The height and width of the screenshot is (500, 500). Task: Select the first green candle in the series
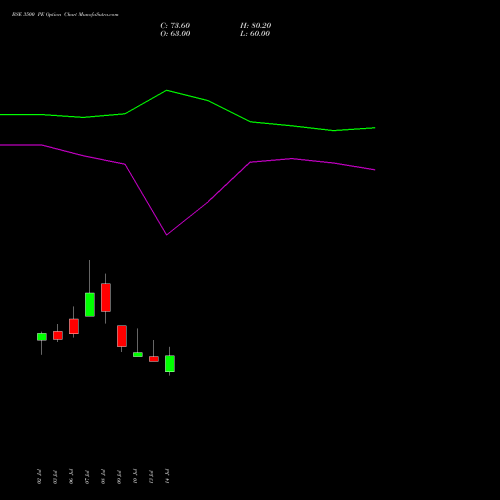click(42, 337)
